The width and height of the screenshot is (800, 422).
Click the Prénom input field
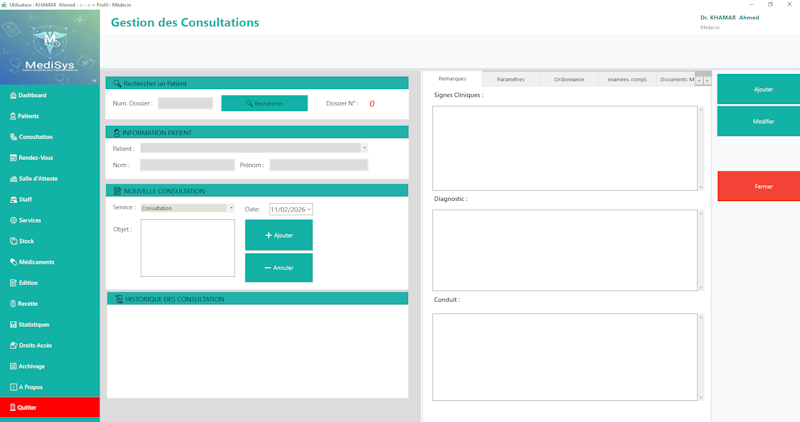click(319, 165)
